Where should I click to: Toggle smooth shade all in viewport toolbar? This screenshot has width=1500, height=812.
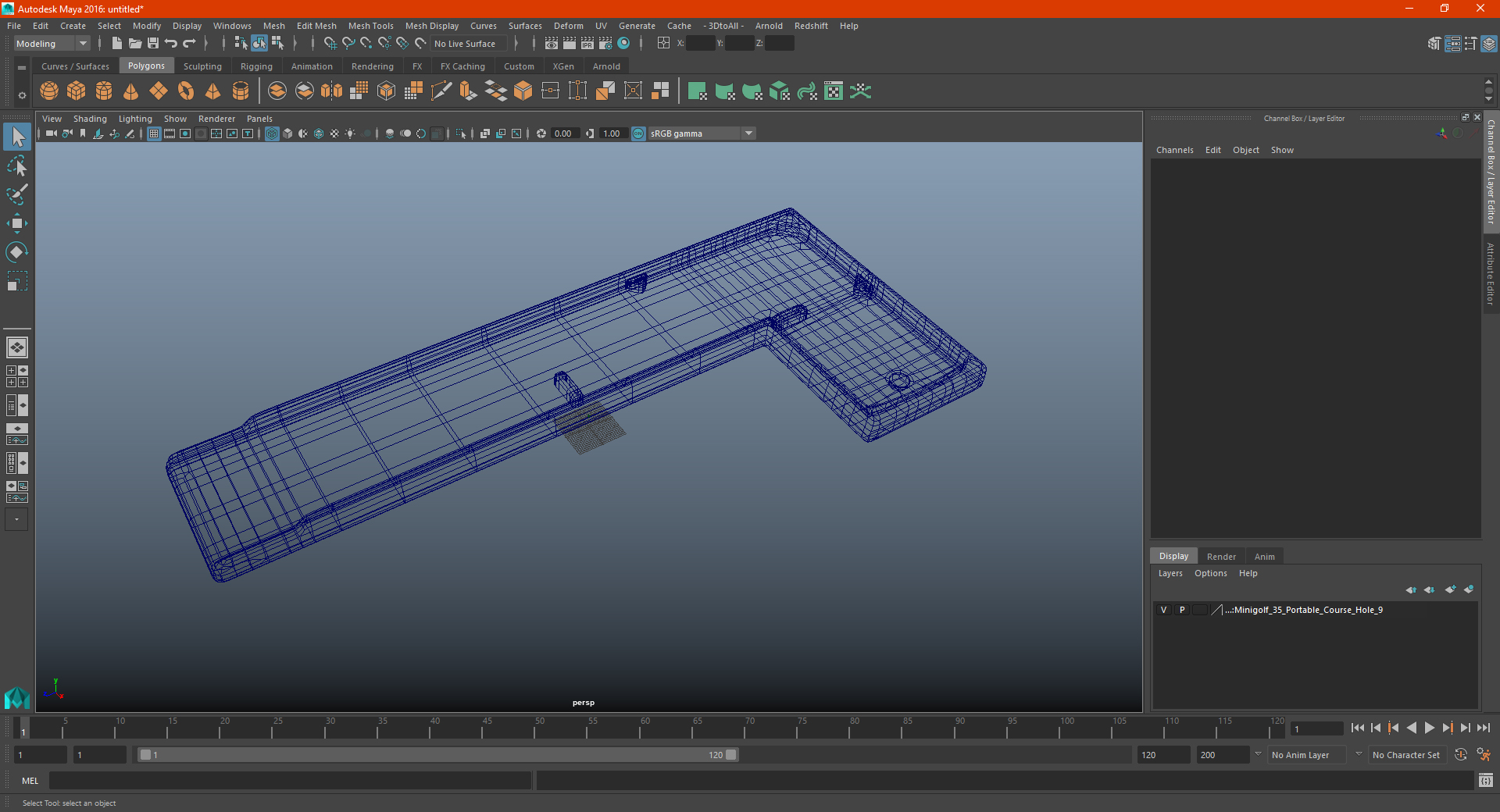[x=287, y=134]
